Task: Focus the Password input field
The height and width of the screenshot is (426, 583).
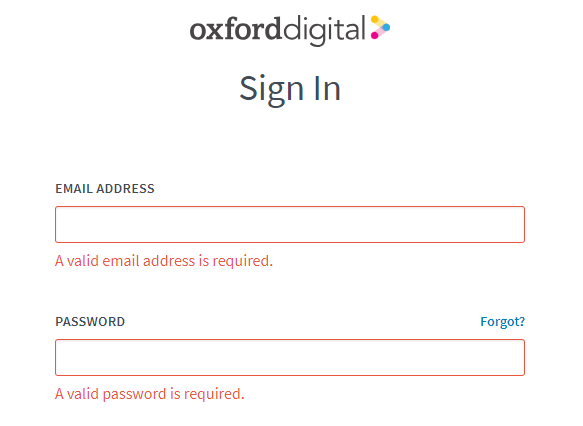Action: 290,357
